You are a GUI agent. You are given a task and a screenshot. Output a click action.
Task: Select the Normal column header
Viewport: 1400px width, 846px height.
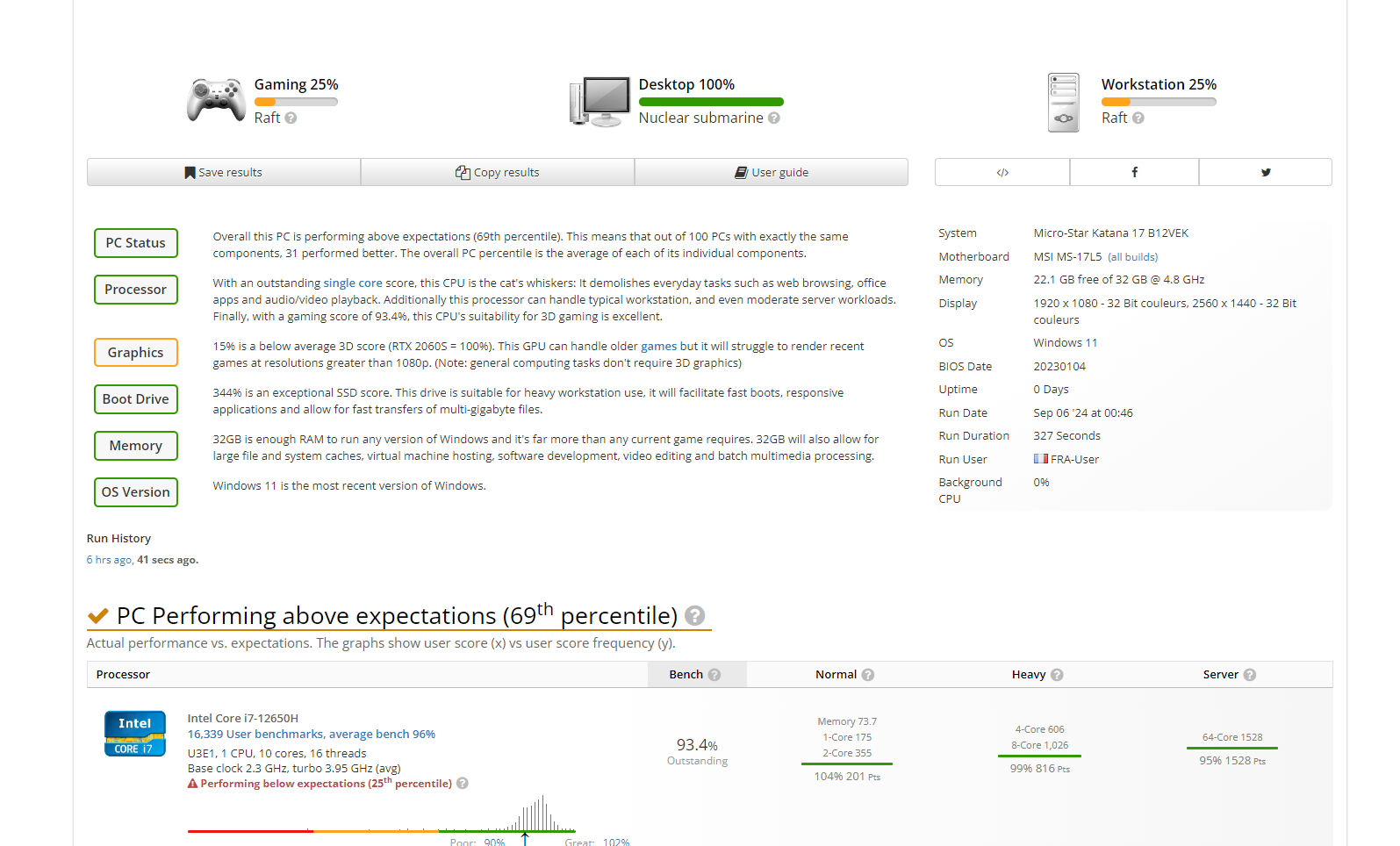tap(844, 675)
